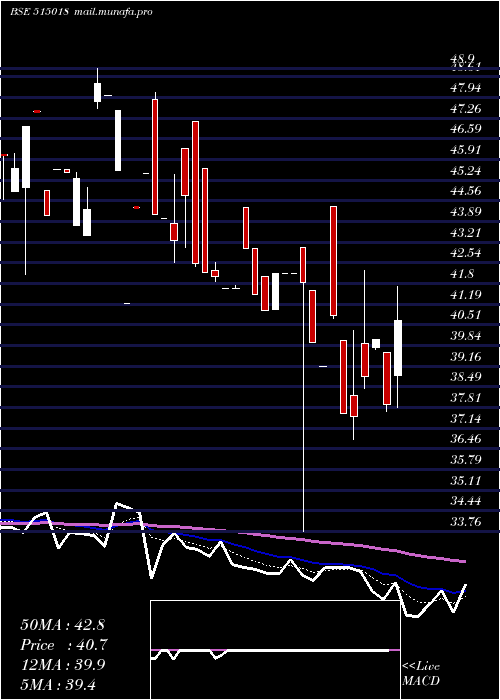Click the 39.84 price axis label
Viewport: 500px width, 700px height.
(x=466, y=336)
